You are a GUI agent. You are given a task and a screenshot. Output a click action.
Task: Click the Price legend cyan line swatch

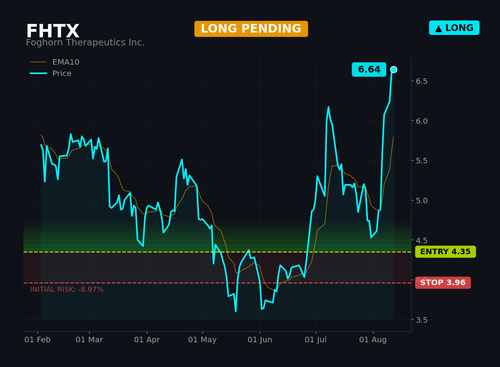tap(38, 73)
